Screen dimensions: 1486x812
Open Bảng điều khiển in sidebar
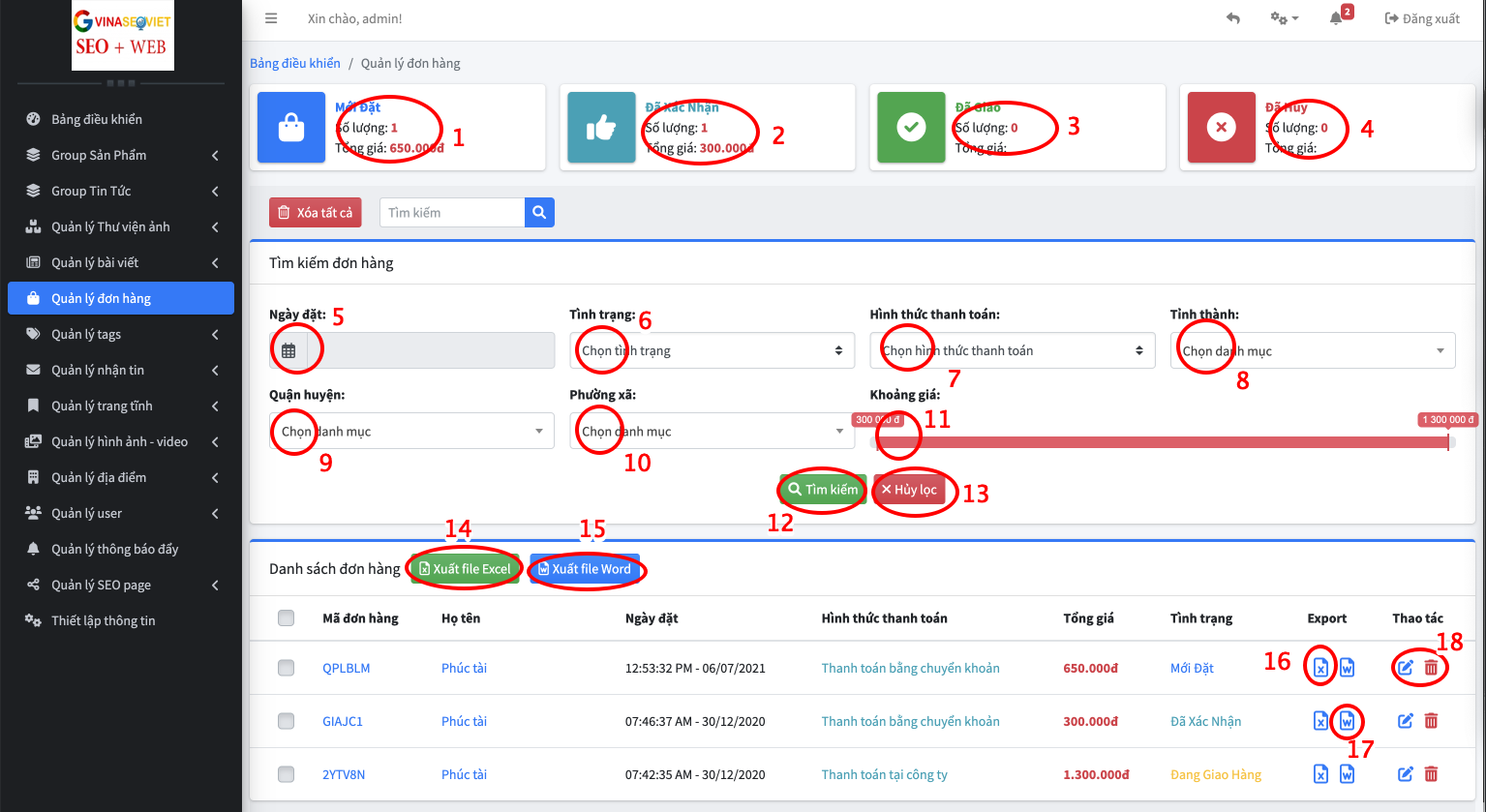(x=121, y=119)
